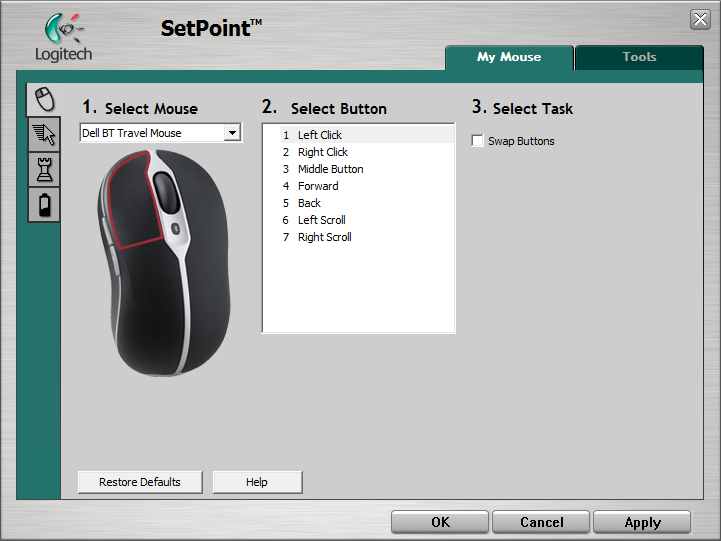Switch to the Tools tab
This screenshot has height=541, width=721.
click(x=639, y=57)
